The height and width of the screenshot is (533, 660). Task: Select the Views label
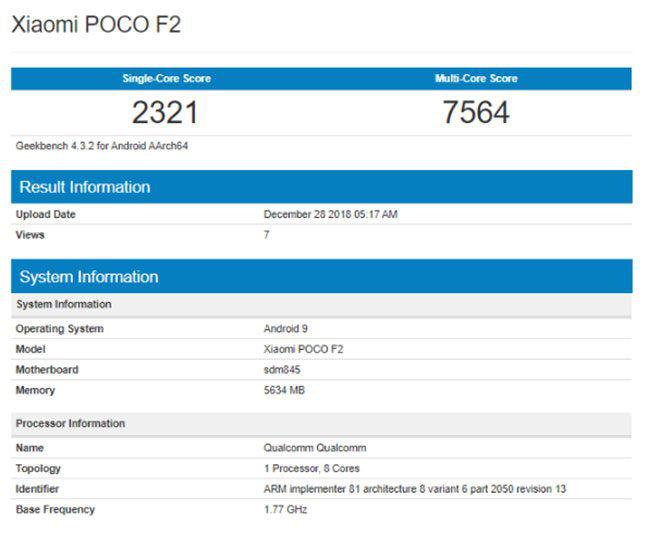(30, 235)
